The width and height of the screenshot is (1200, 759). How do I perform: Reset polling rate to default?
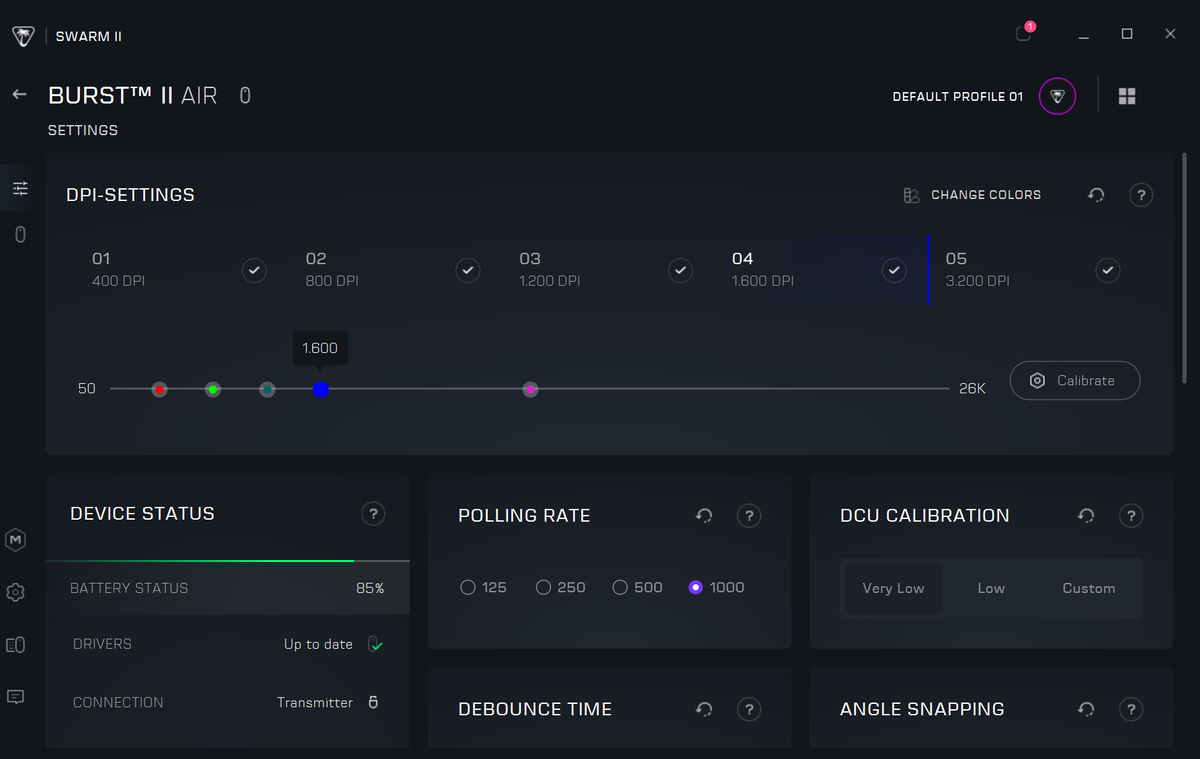point(704,516)
